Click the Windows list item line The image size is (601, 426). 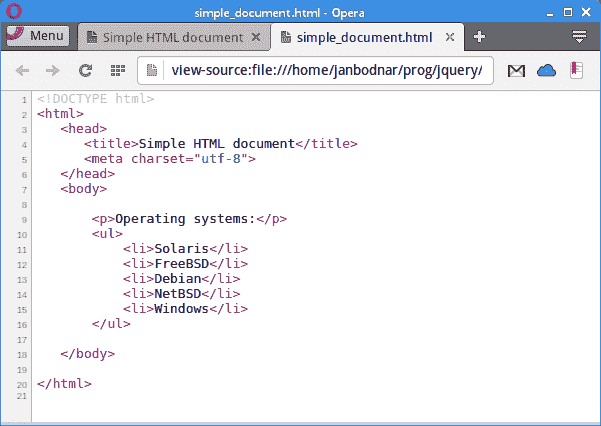[185, 309]
